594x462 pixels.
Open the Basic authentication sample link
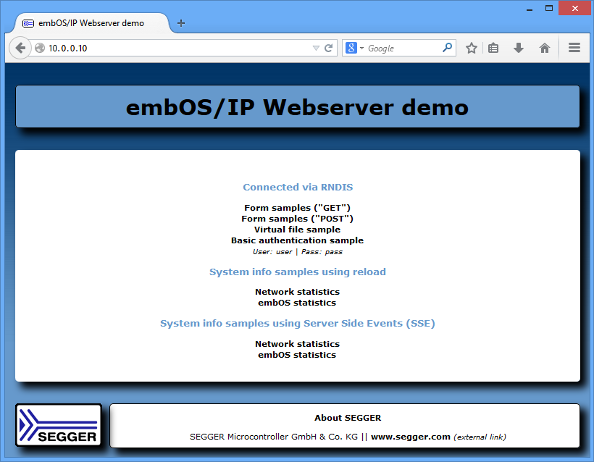[297, 240]
